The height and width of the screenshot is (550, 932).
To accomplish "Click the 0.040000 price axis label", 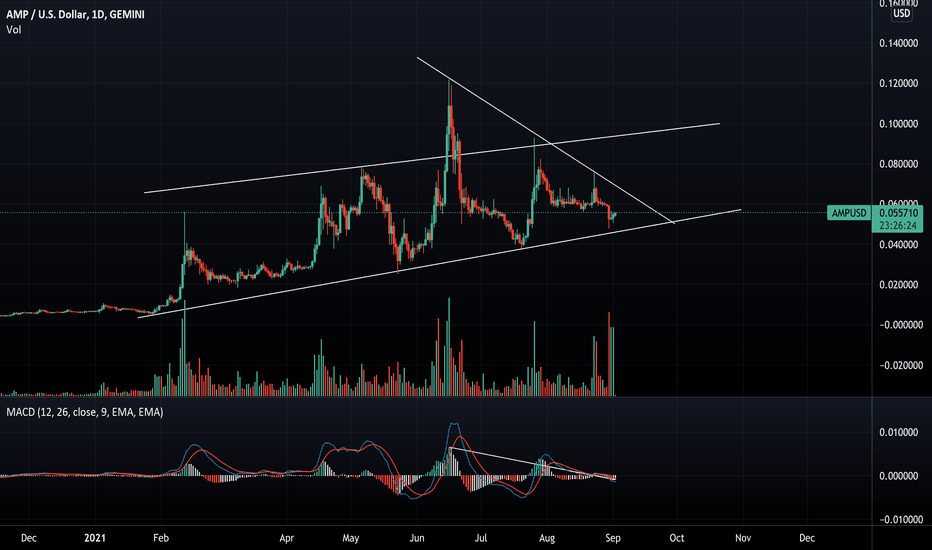I will pos(898,244).
